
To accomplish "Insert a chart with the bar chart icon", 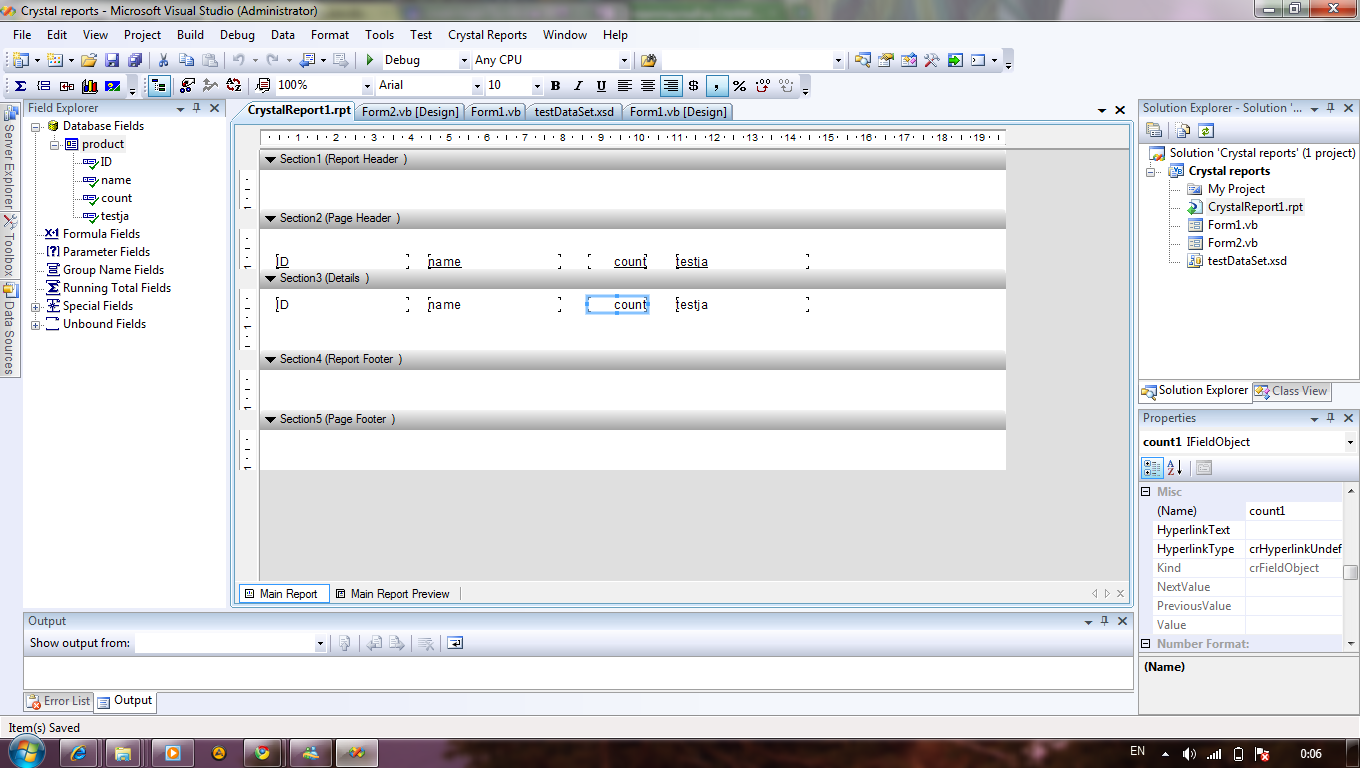I will point(89,86).
